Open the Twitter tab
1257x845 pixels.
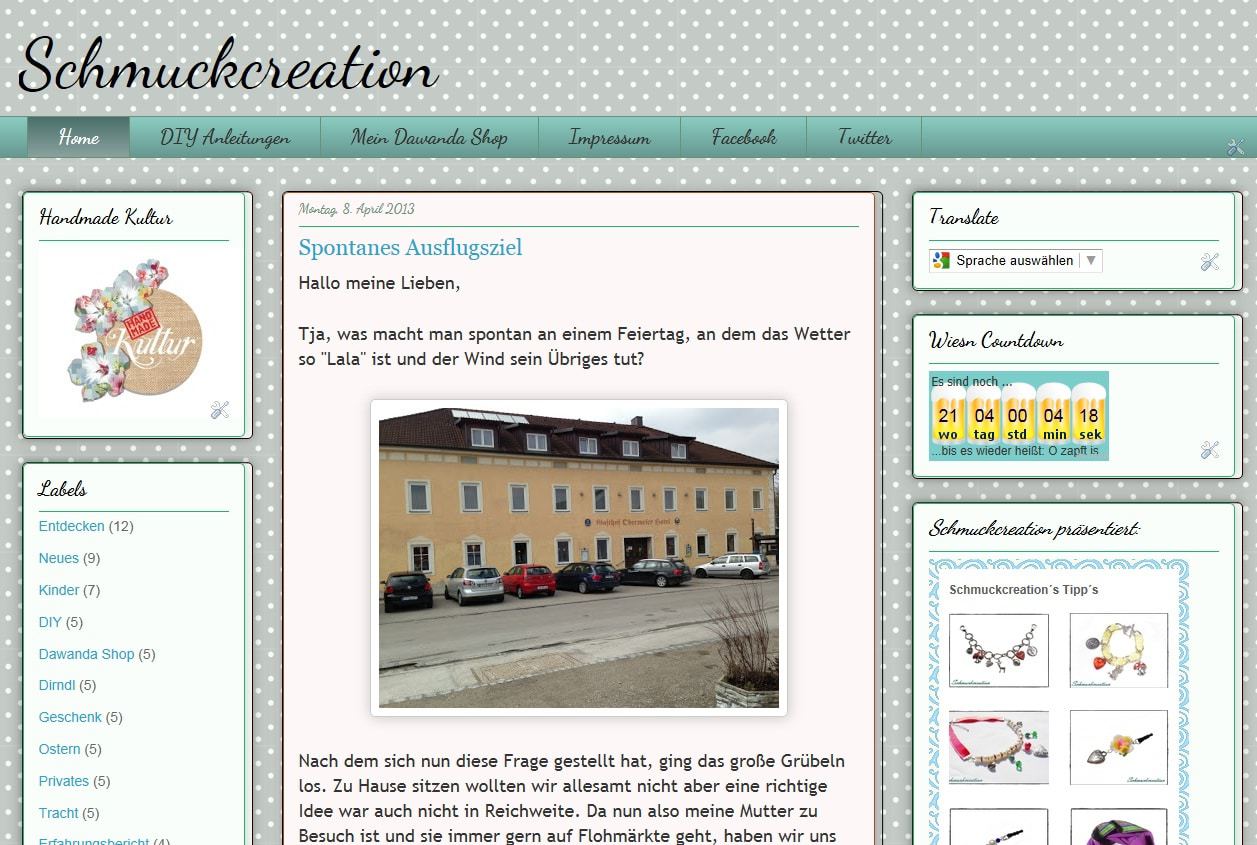(864, 137)
